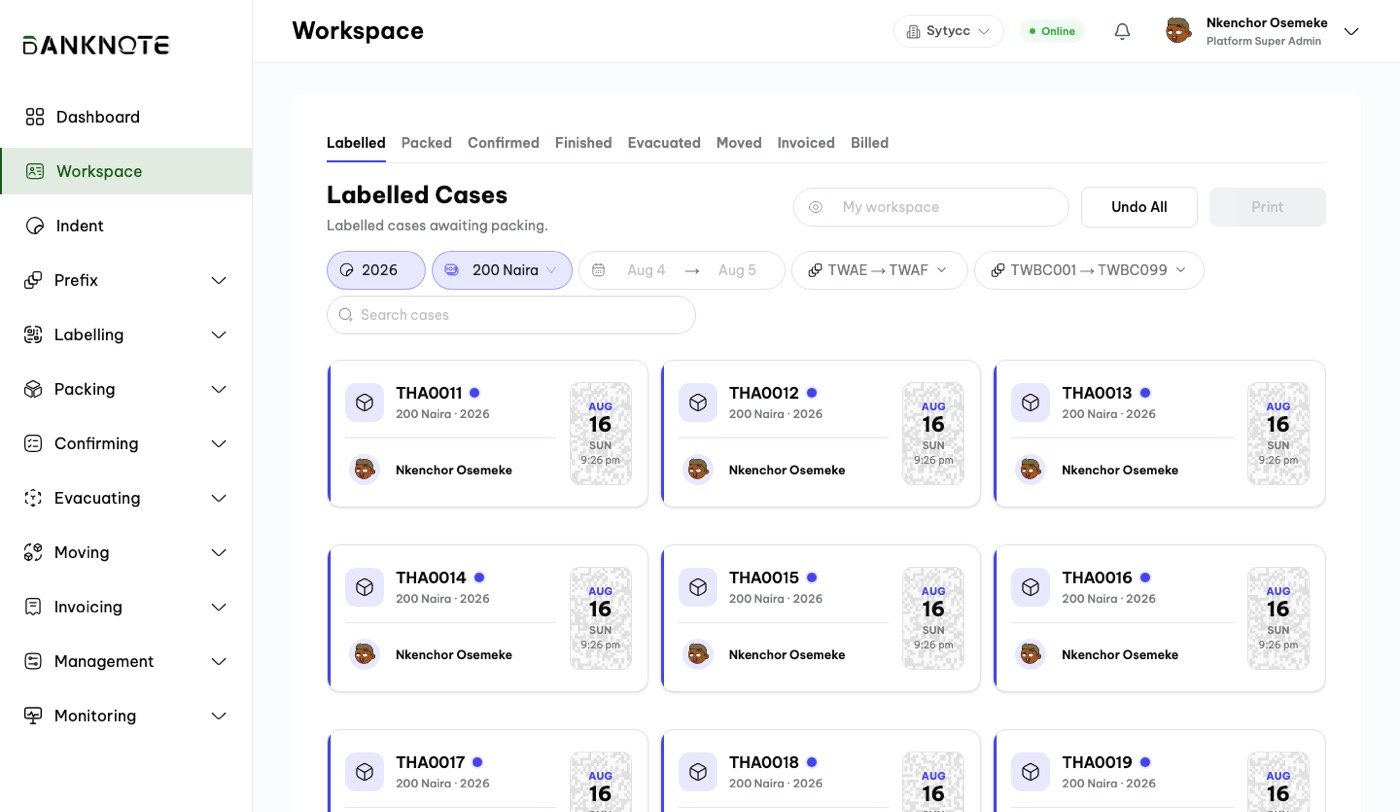The height and width of the screenshot is (812, 1400).
Task: Click the Labelling scanner icon
Action: click(33, 335)
